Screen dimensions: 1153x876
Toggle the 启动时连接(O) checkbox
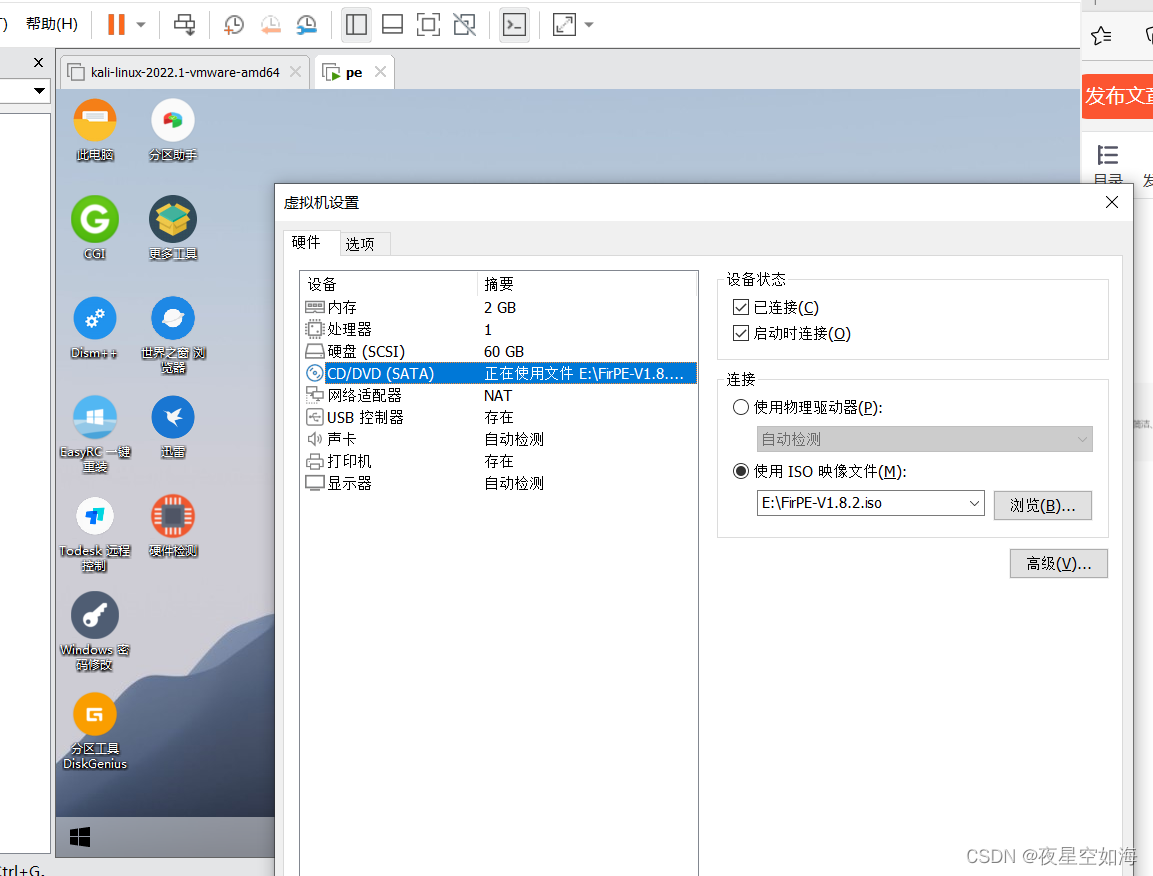click(741, 333)
